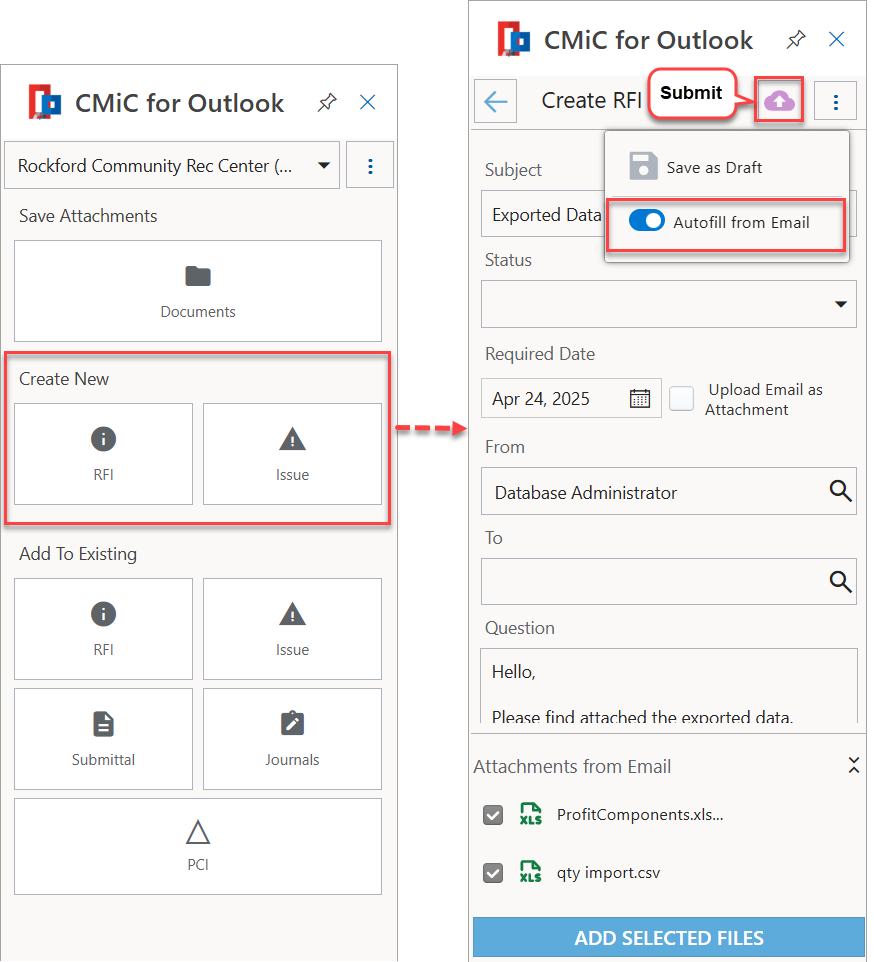Close the right CMiC for Outlook pane
The width and height of the screenshot is (874, 962).
click(837, 40)
